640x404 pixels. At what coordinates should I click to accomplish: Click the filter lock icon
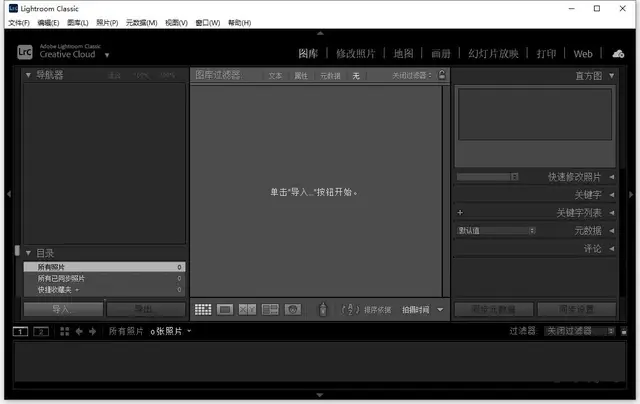pos(441,75)
